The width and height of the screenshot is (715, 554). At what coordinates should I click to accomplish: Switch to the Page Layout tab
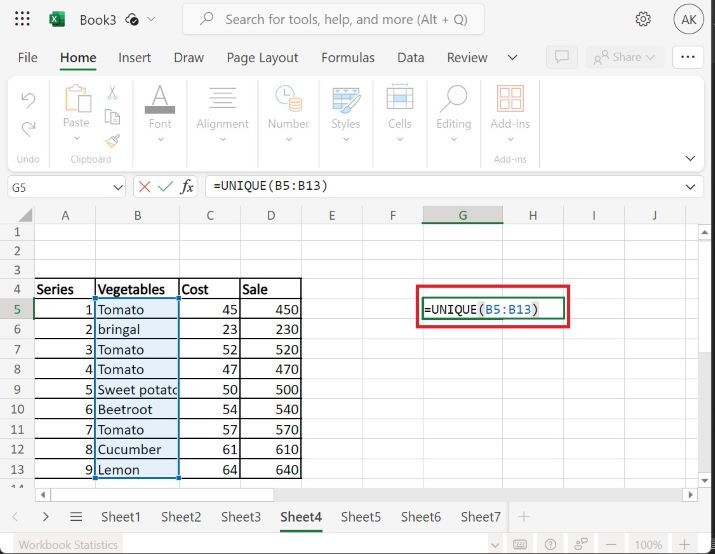[262, 57]
